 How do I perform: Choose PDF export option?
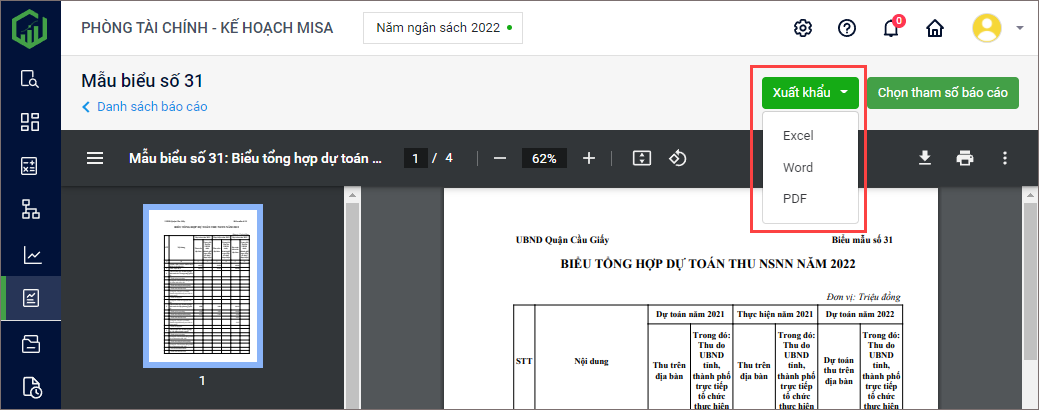795,198
